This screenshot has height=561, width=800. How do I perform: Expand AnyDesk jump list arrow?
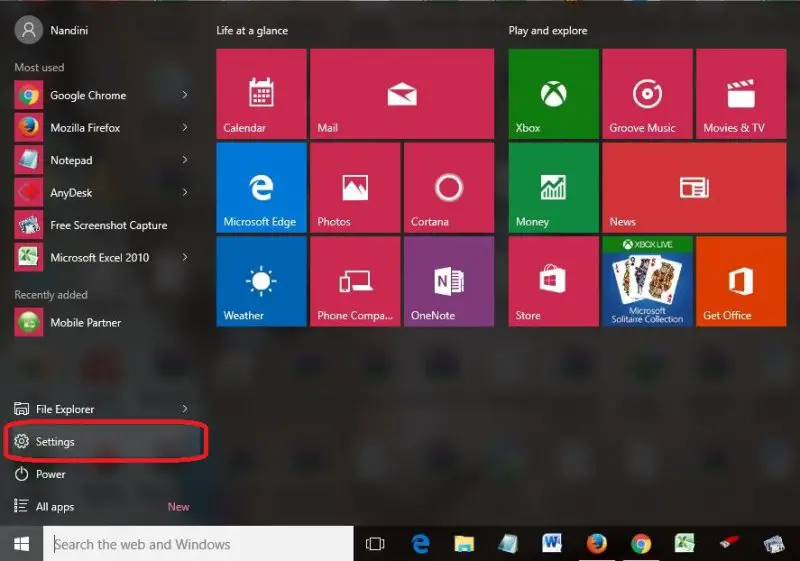pyautogui.click(x=185, y=193)
